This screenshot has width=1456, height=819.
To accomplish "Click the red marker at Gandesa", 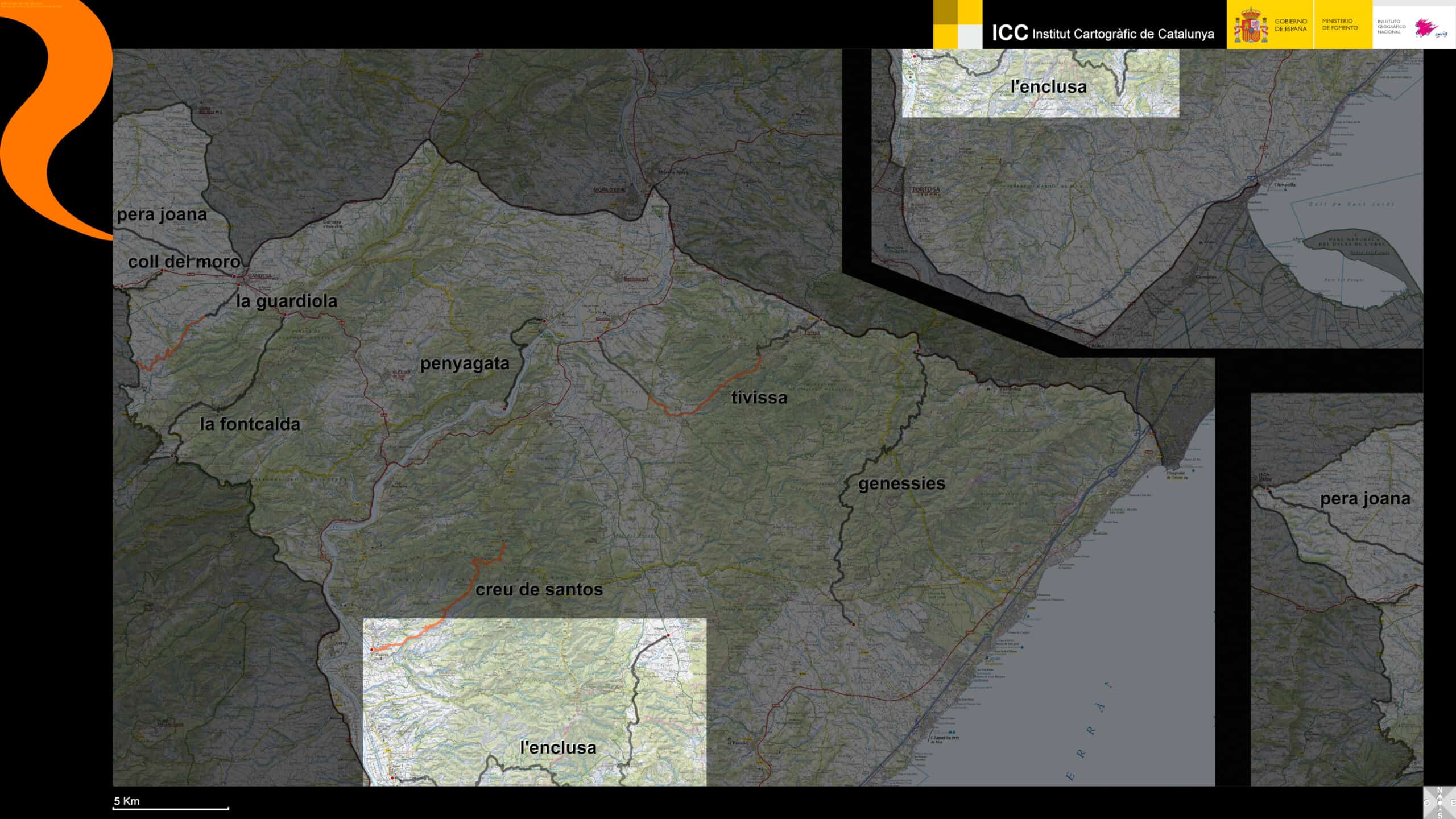I will (234, 276).
